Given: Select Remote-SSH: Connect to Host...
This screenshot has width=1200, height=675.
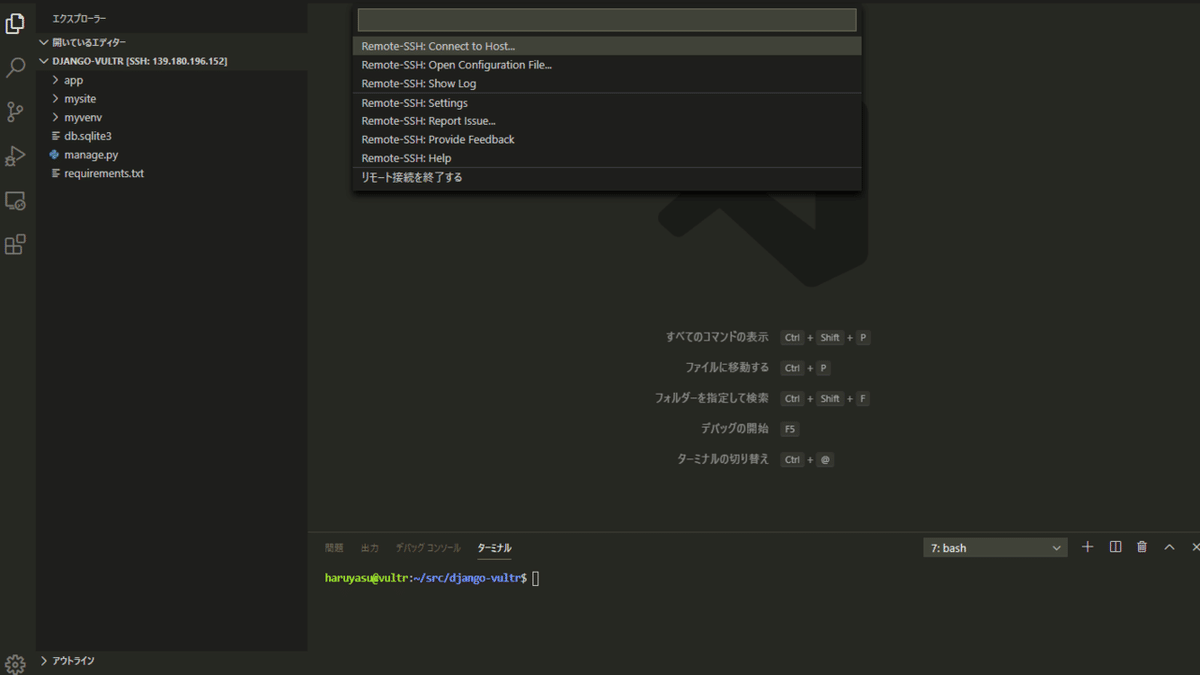Looking at the screenshot, I should (607, 46).
